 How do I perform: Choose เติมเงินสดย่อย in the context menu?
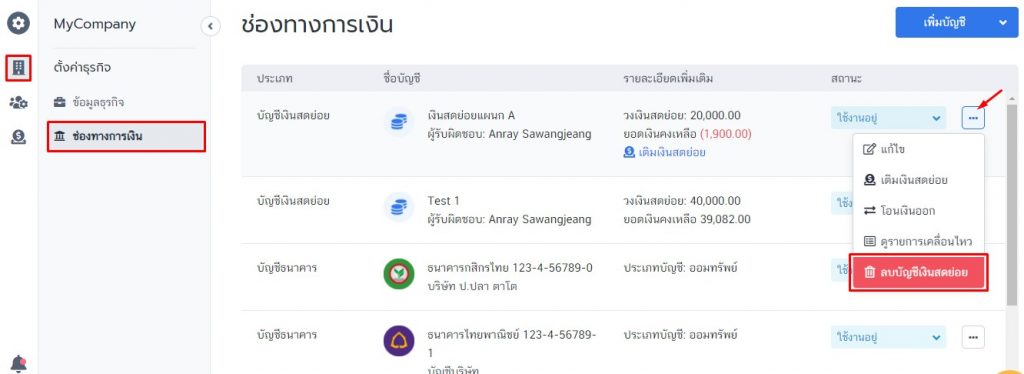coord(918,180)
